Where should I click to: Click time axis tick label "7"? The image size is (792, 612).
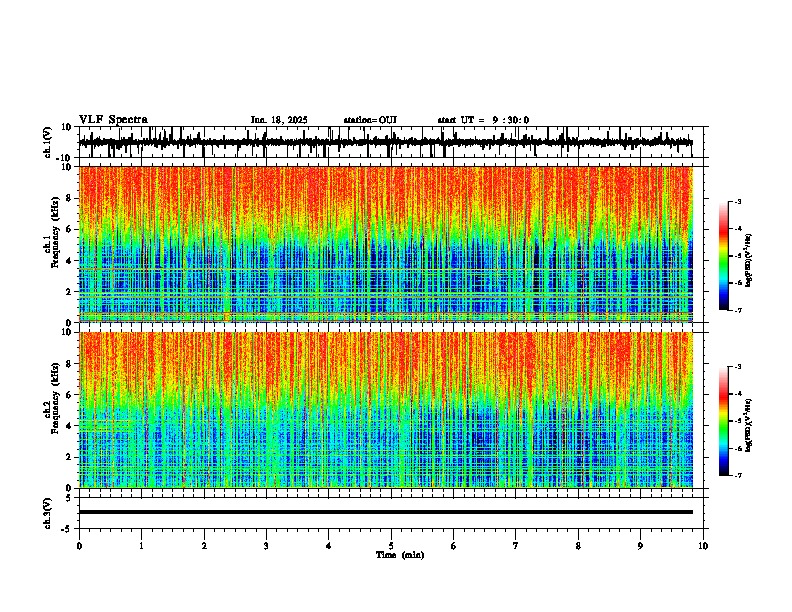516,546
